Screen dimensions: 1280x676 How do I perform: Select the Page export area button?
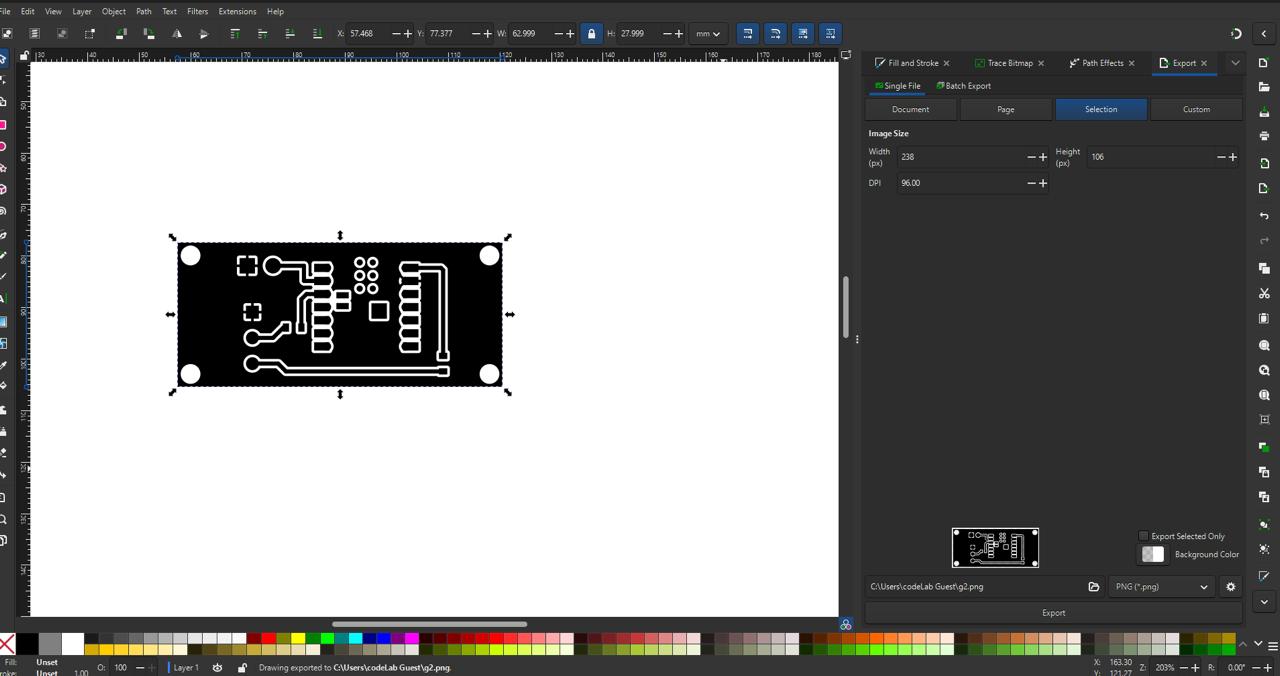coord(1006,109)
